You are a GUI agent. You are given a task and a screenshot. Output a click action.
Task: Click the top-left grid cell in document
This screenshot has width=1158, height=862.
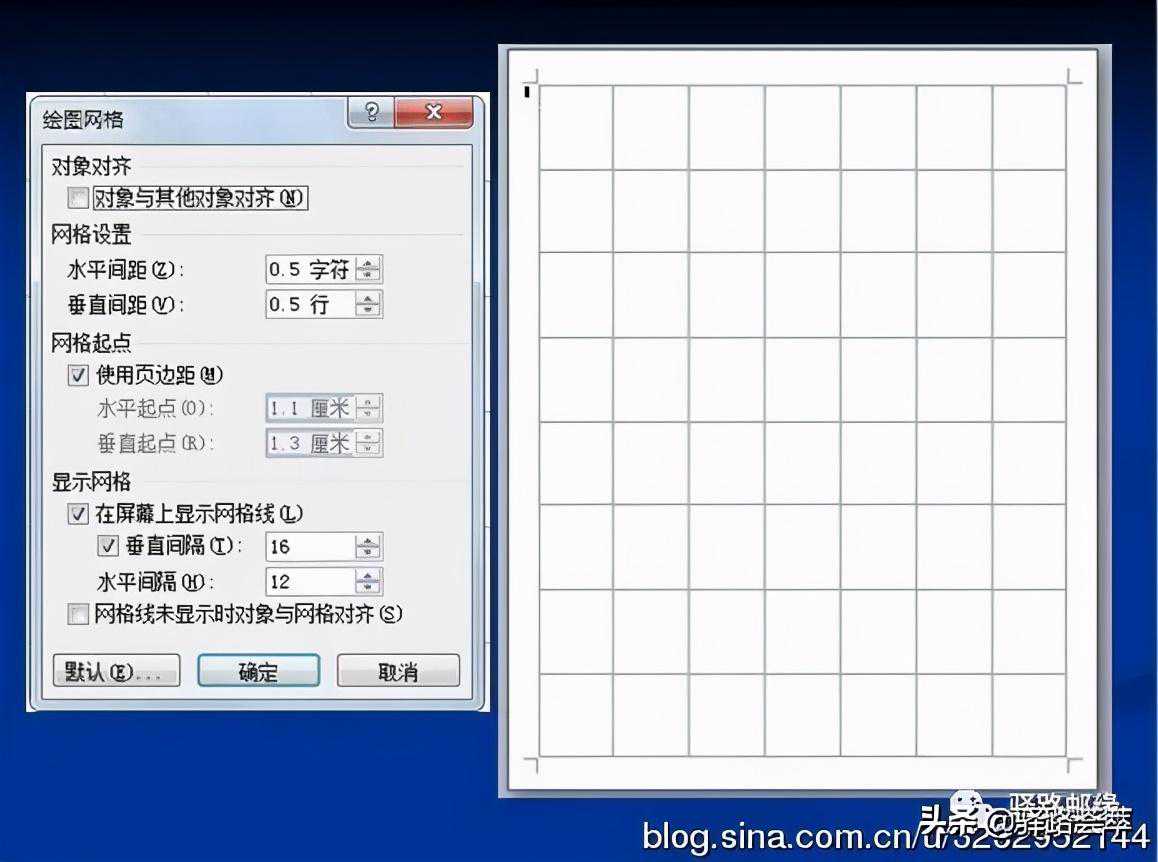576,127
